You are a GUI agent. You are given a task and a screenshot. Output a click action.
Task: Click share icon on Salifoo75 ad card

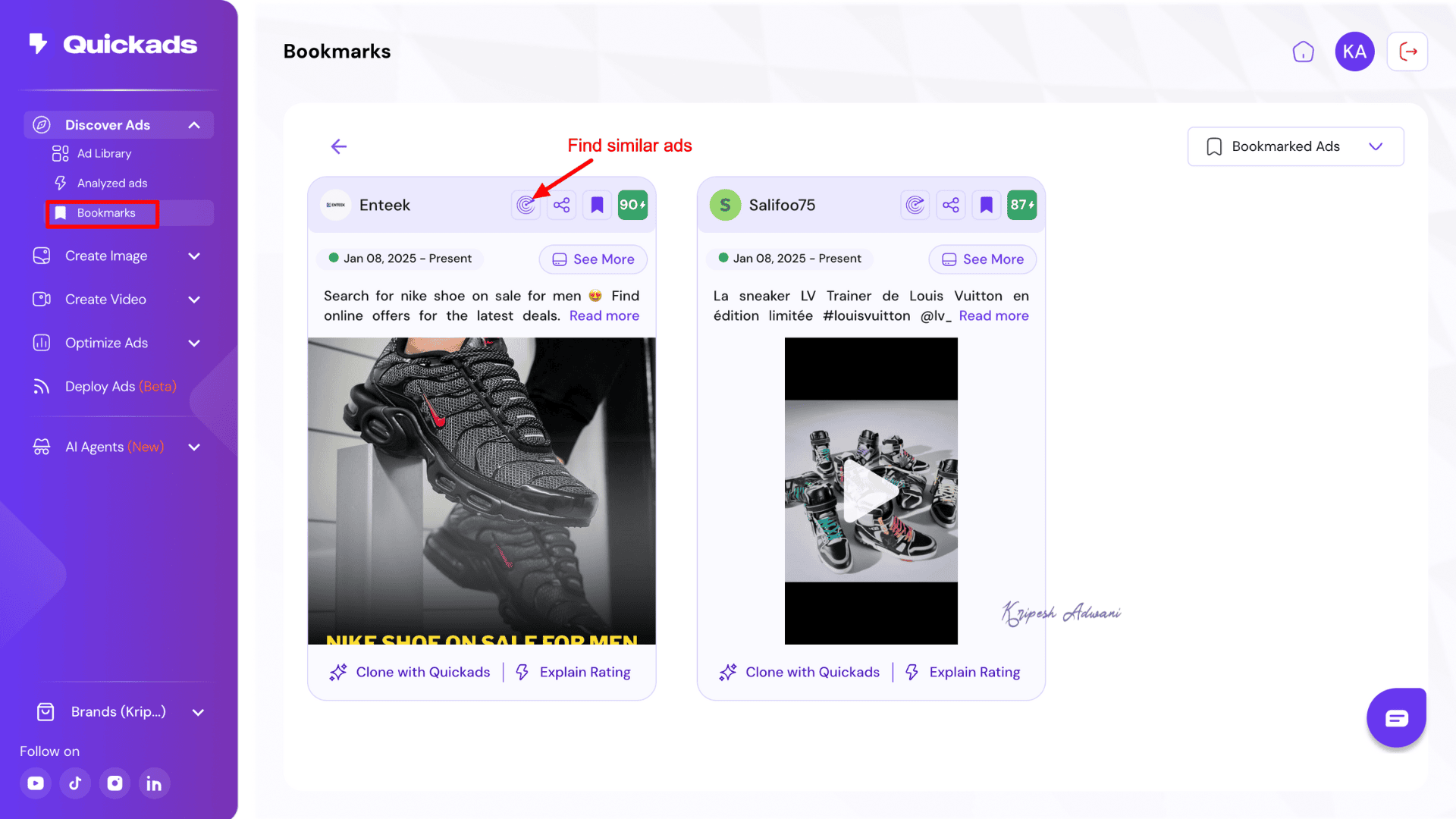point(951,205)
